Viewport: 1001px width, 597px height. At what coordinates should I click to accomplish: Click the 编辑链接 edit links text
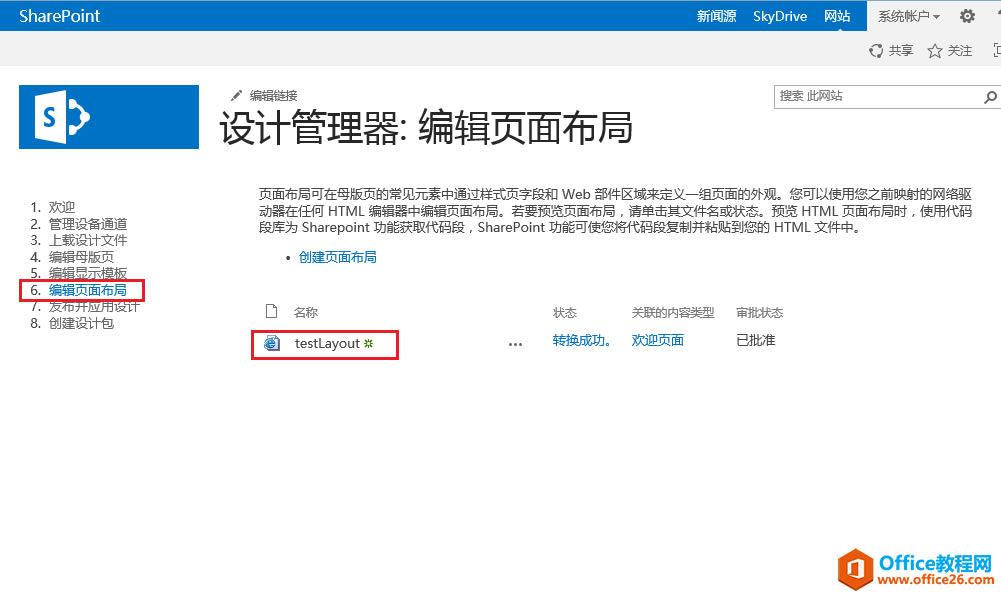(x=273, y=96)
